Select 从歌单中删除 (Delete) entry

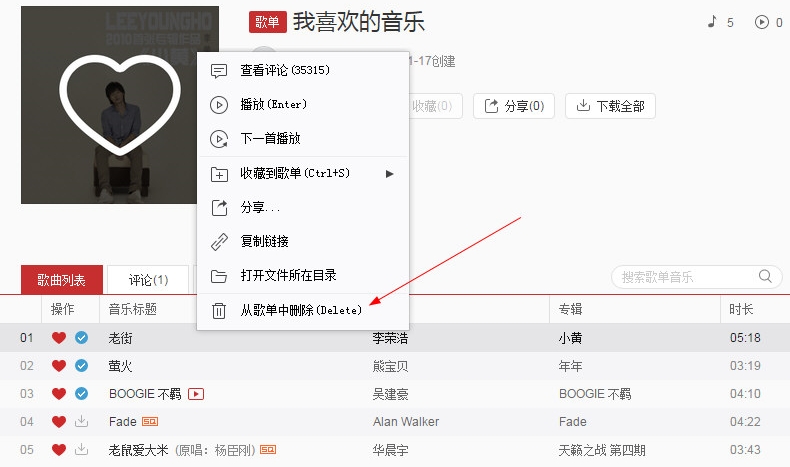click(303, 310)
